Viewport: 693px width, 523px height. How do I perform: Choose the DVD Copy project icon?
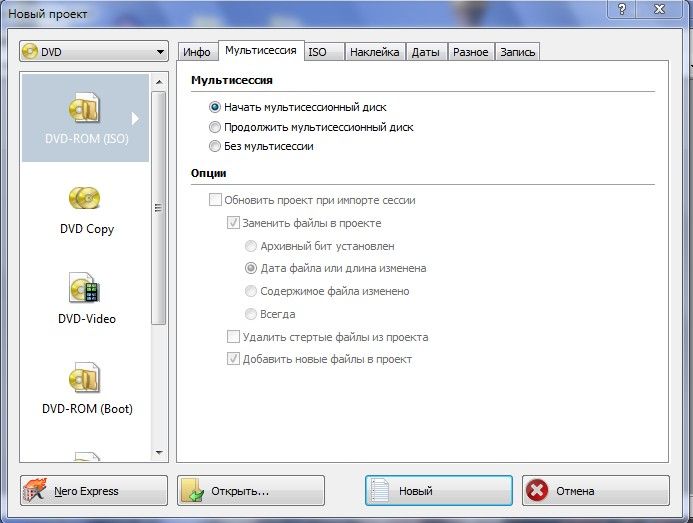coord(85,198)
